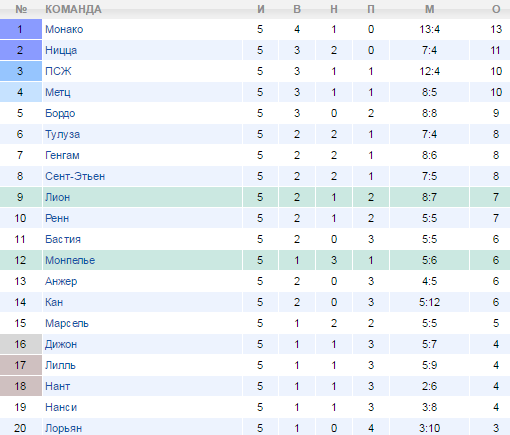Click the КОМАНДА column header
The height and width of the screenshot is (435, 510).
pyautogui.click(x=73, y=9)
